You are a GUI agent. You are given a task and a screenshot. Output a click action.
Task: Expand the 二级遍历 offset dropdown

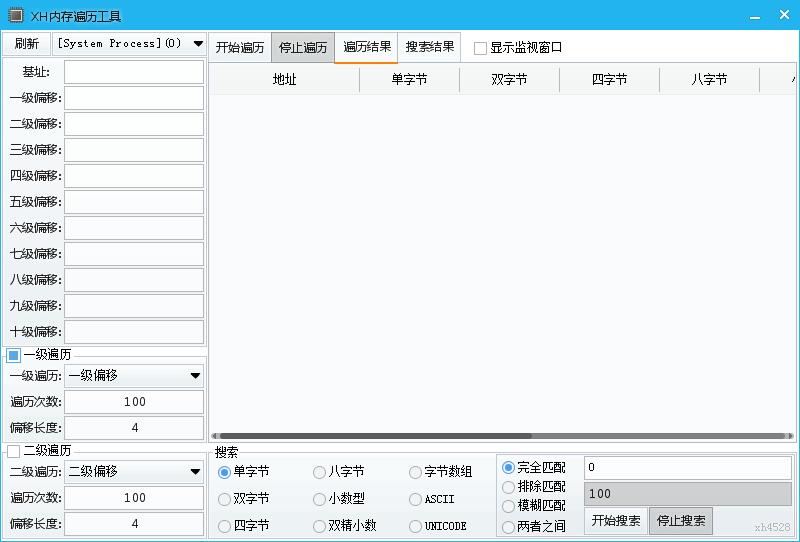coord(195,472)
